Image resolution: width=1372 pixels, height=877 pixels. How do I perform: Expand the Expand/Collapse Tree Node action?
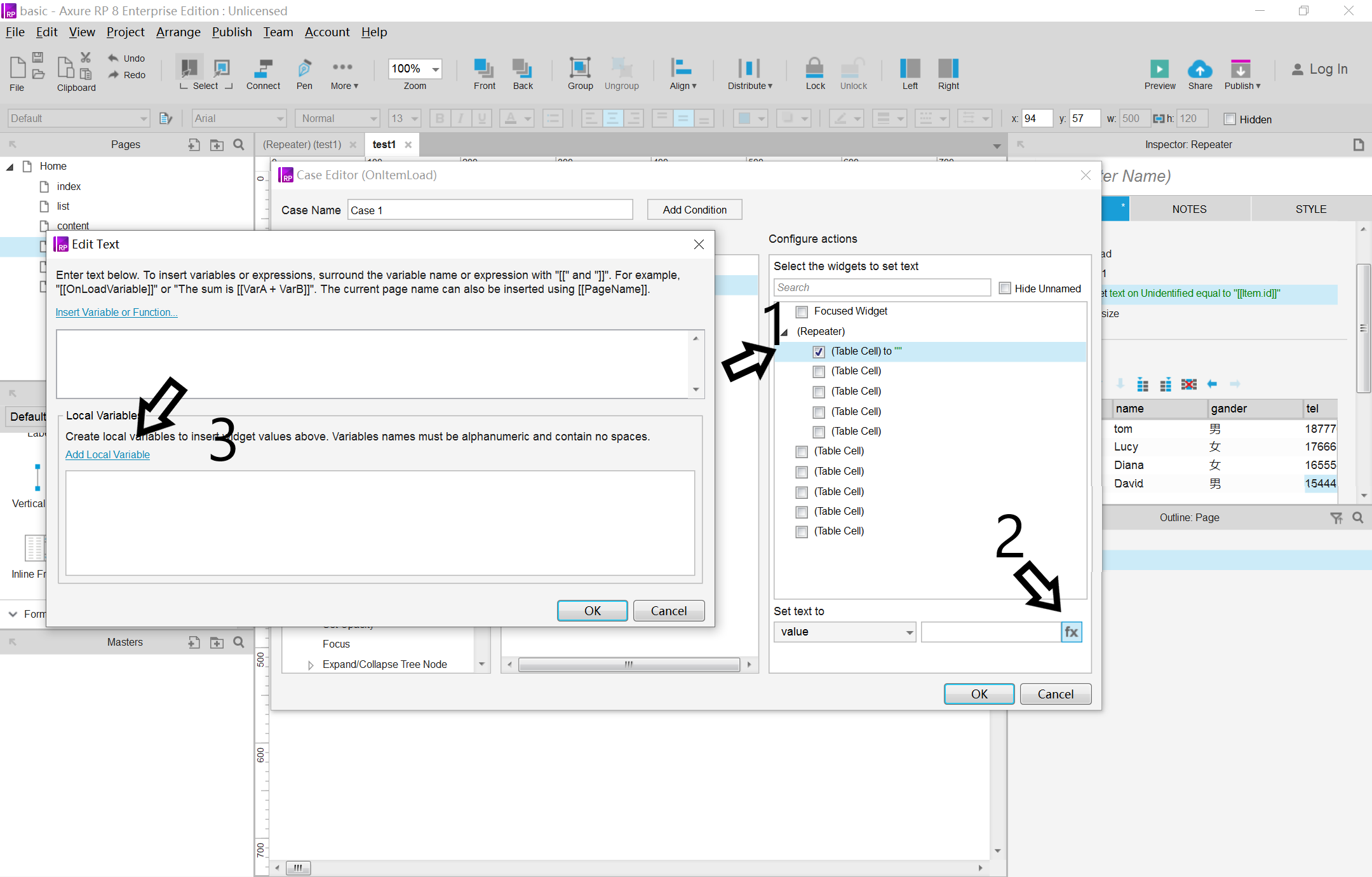(x=311, y=665)
